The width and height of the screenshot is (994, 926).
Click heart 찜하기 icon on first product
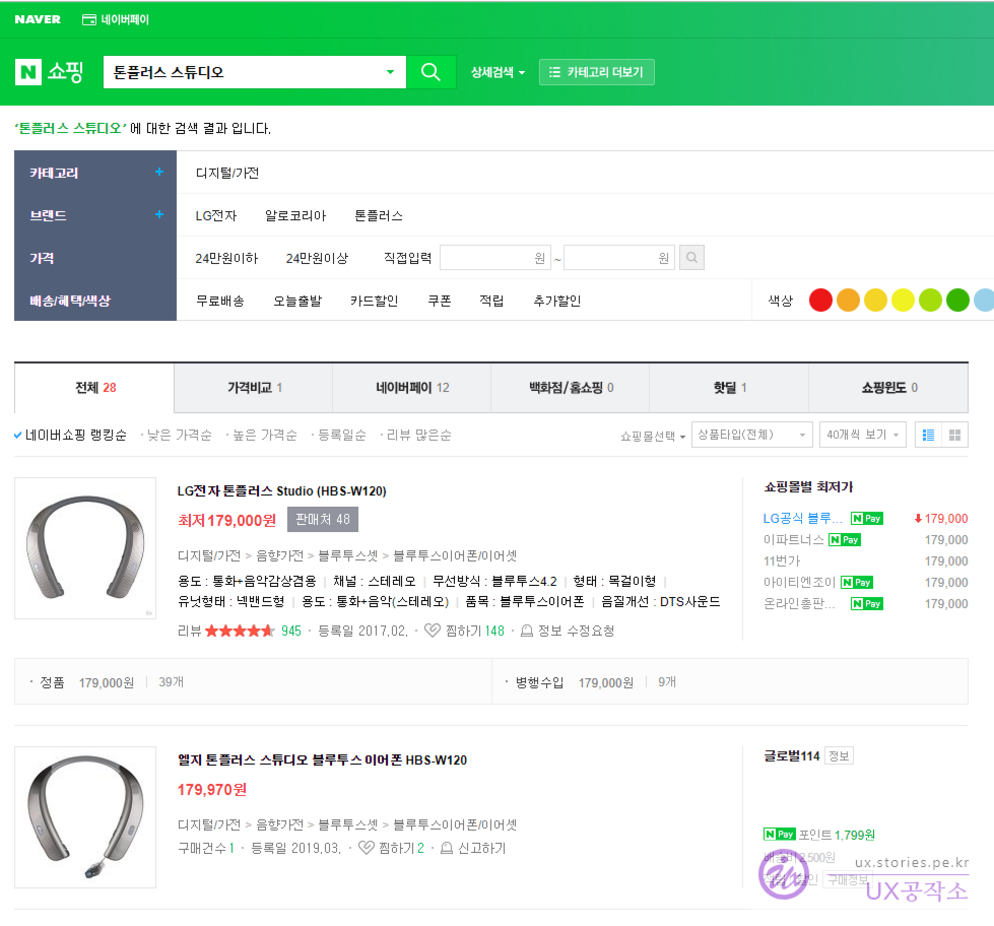coord(432,631)
